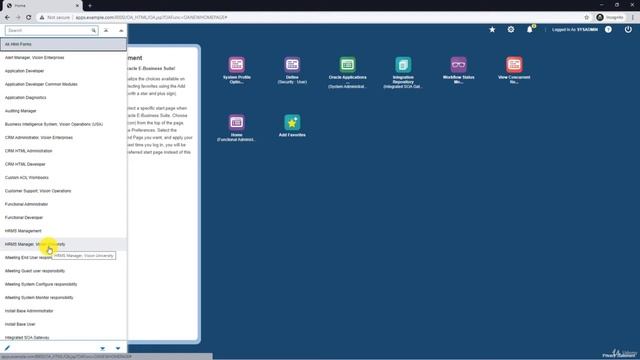Viewport: 640px width, 360px height.
Task: Open the Define Security User favorite icon
Action: tap(292, 65)
